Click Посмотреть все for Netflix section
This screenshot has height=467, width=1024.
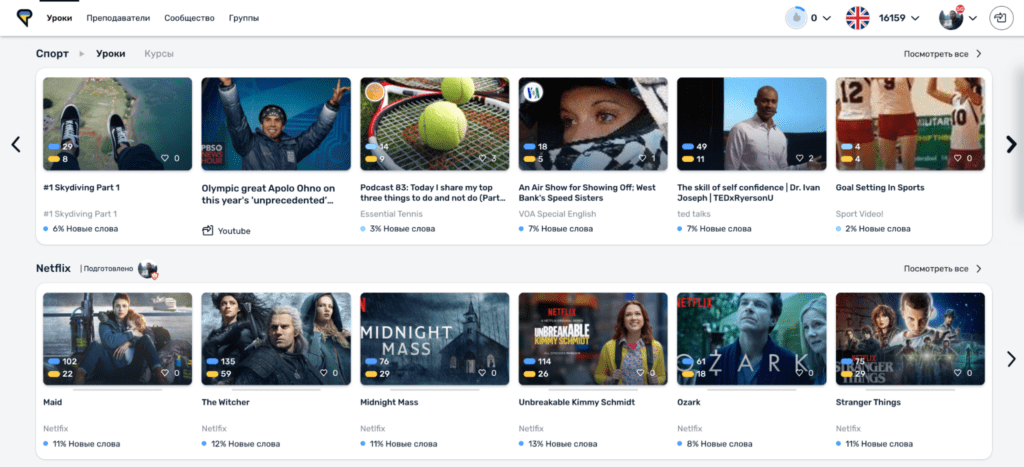coord(942,269)
